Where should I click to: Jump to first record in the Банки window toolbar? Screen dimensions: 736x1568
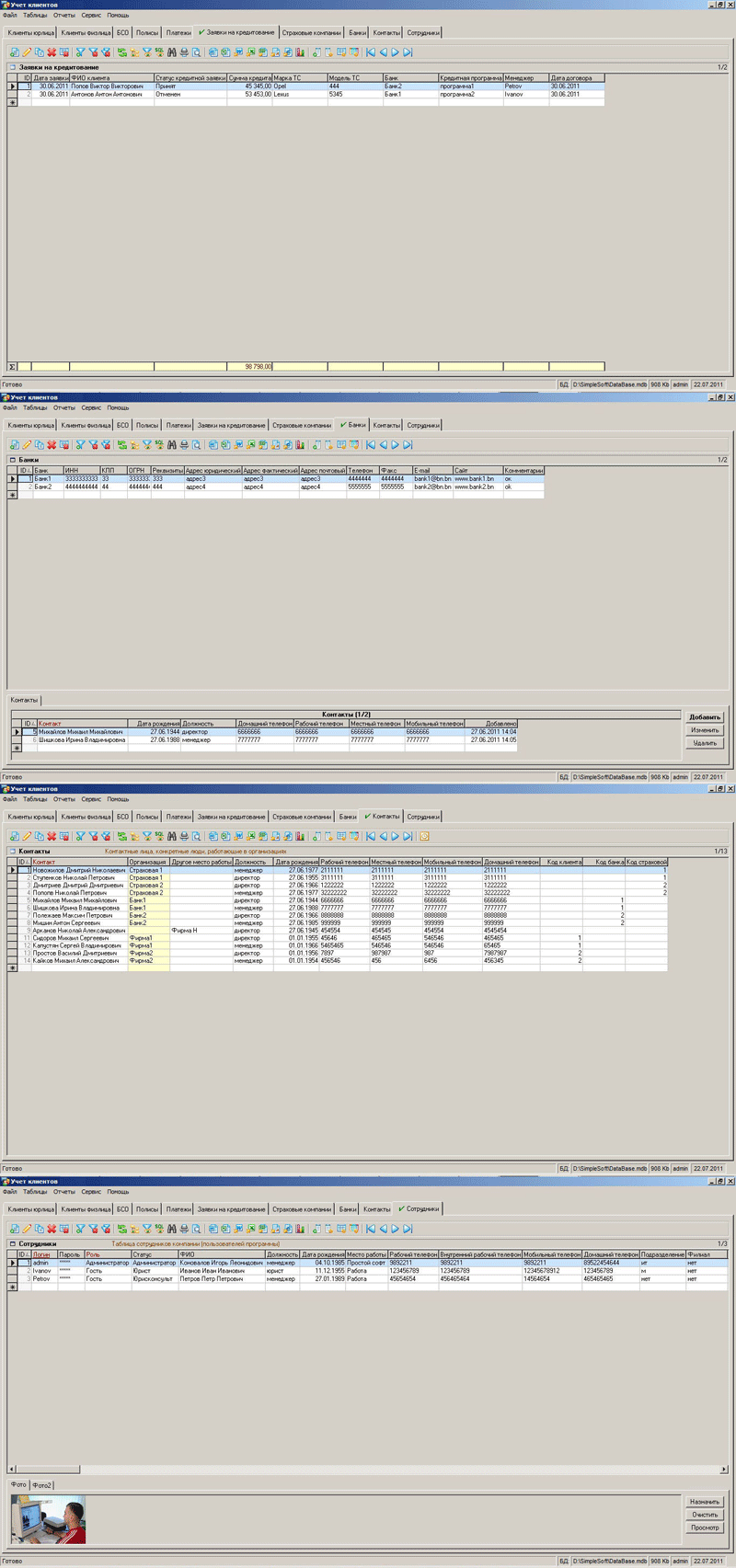point(371,445)
